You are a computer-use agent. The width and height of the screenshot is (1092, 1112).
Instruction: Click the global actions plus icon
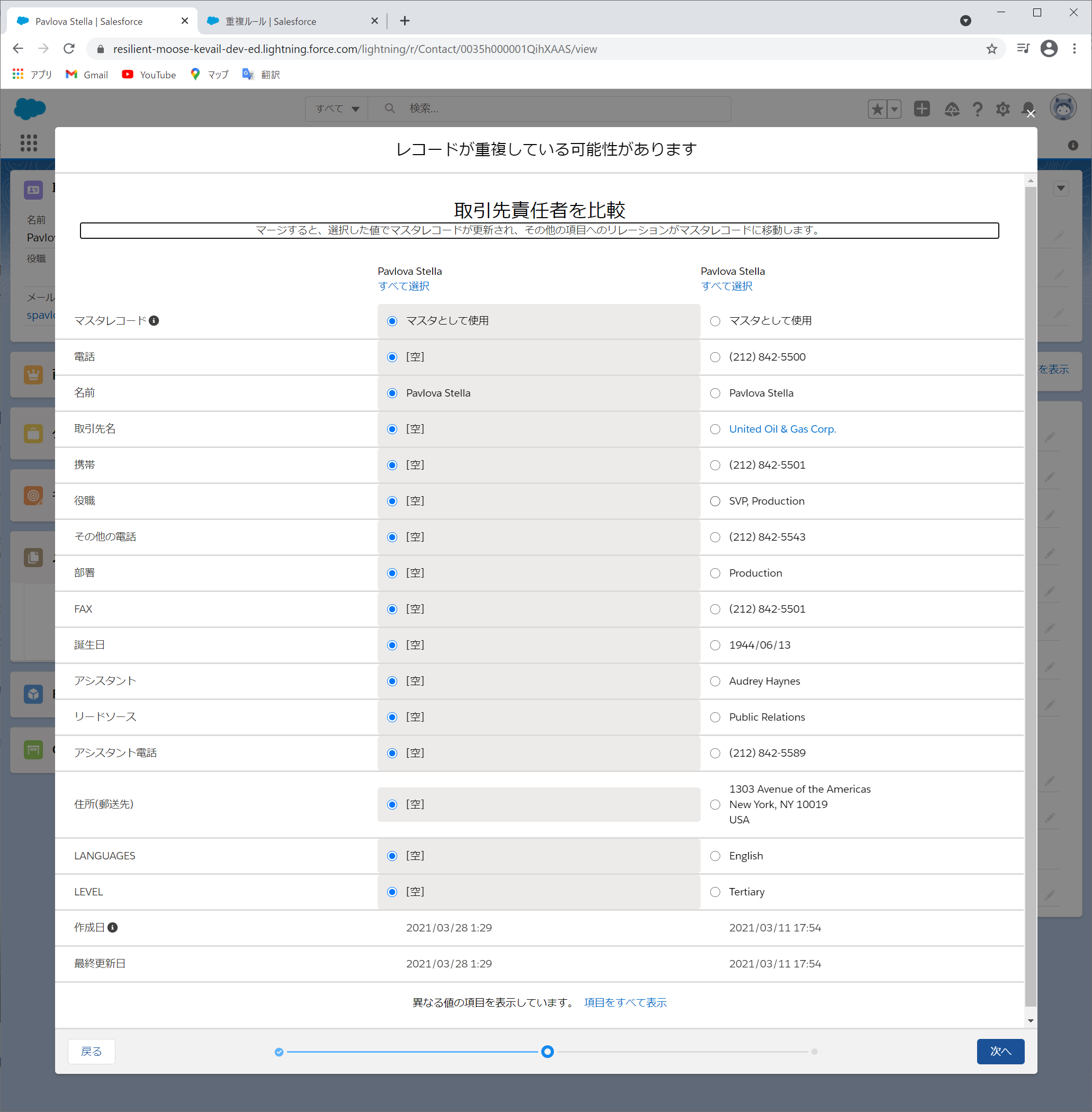point(921,109)
